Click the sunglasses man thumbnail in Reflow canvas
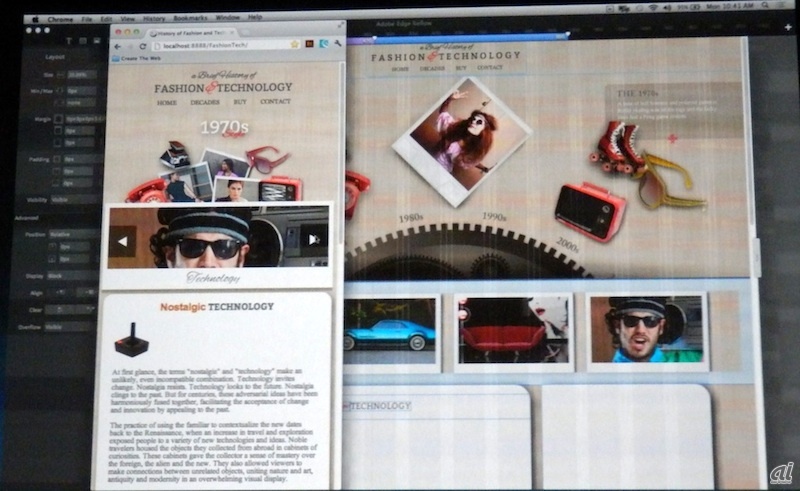 coord(647,330)
